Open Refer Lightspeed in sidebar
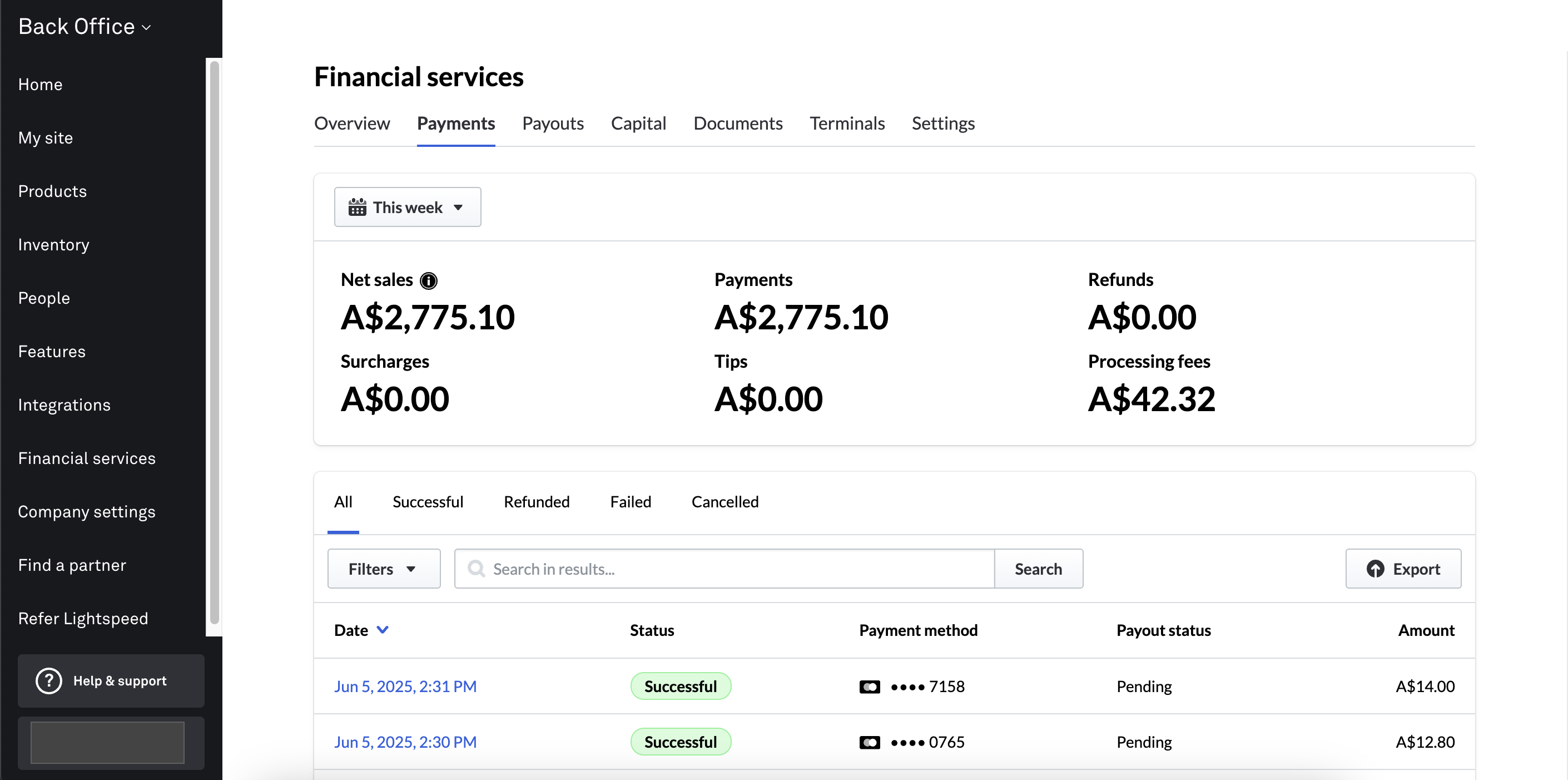1568x780 pixels. tap(83, 619)
